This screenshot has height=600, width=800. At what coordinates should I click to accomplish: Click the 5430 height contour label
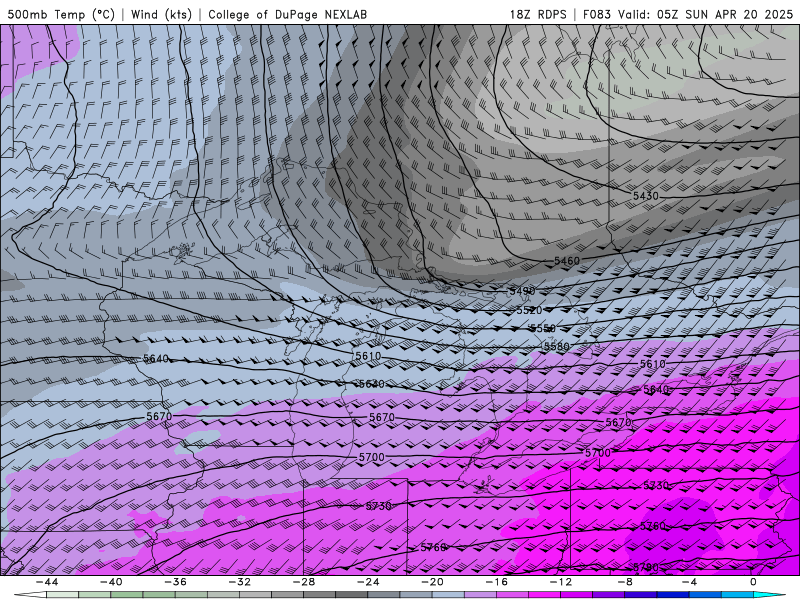coord(645,196)
